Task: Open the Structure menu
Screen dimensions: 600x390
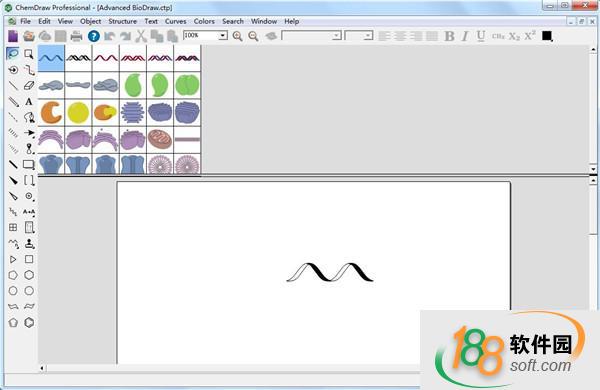Action: [122, 21]
